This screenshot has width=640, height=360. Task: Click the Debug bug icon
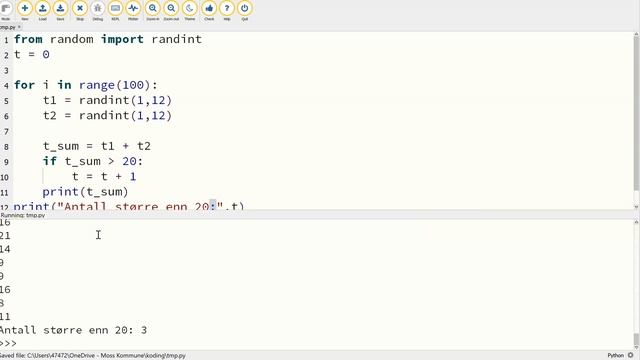pyautogui.click(x=98, y=9)
